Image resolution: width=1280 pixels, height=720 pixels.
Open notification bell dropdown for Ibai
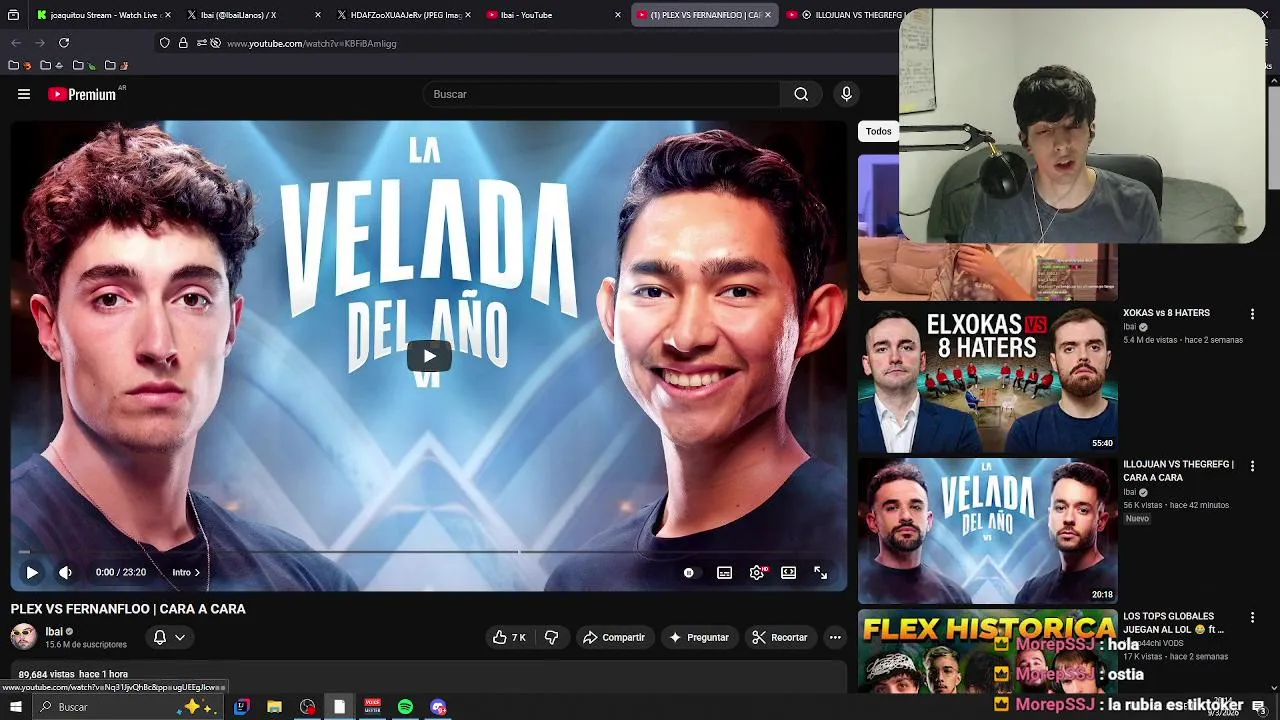tap(169, 637)
